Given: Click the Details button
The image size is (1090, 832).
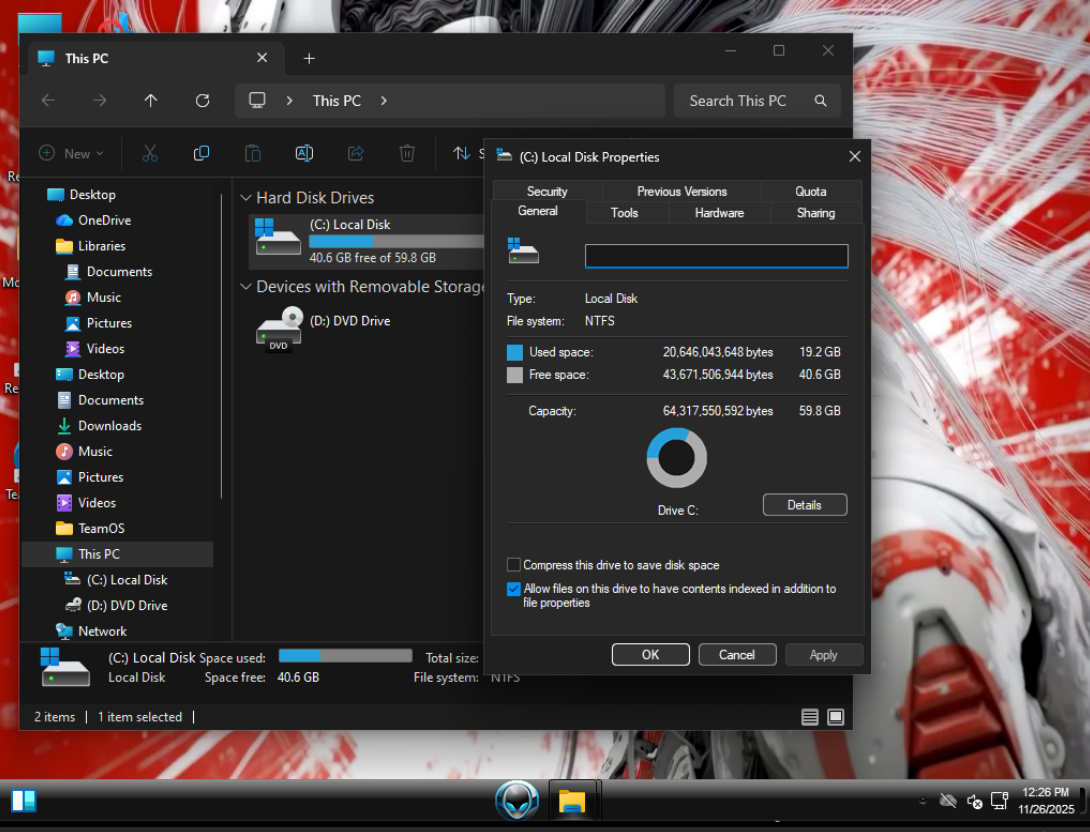Looking at the screenshot, I should pyautogui.click(x=804, y=505).
